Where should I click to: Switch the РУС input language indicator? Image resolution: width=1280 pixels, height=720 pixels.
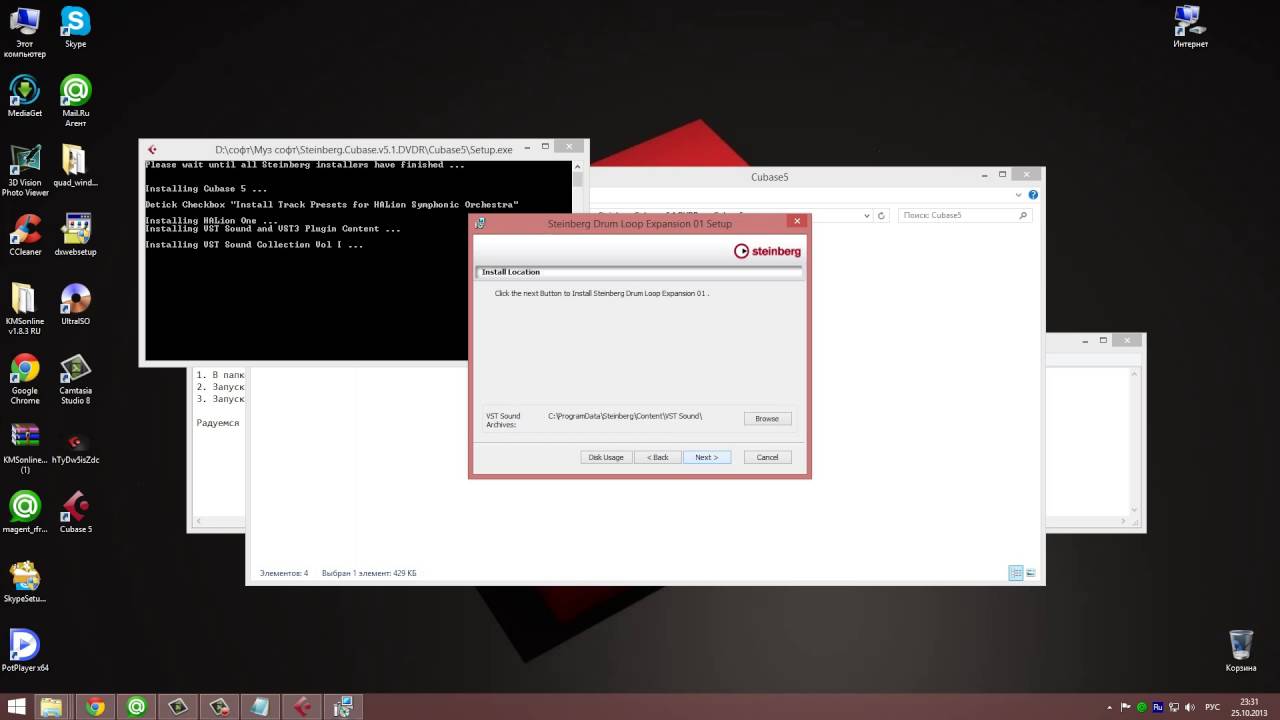click(x=1212, y=707)
